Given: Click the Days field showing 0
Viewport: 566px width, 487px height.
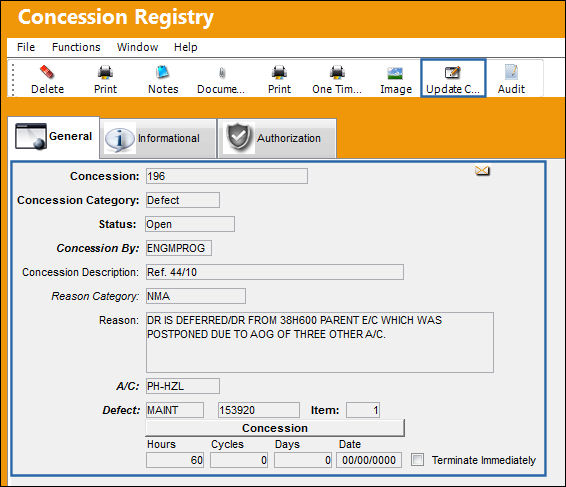Looking at the screenshot, I should tap(303, 460).
